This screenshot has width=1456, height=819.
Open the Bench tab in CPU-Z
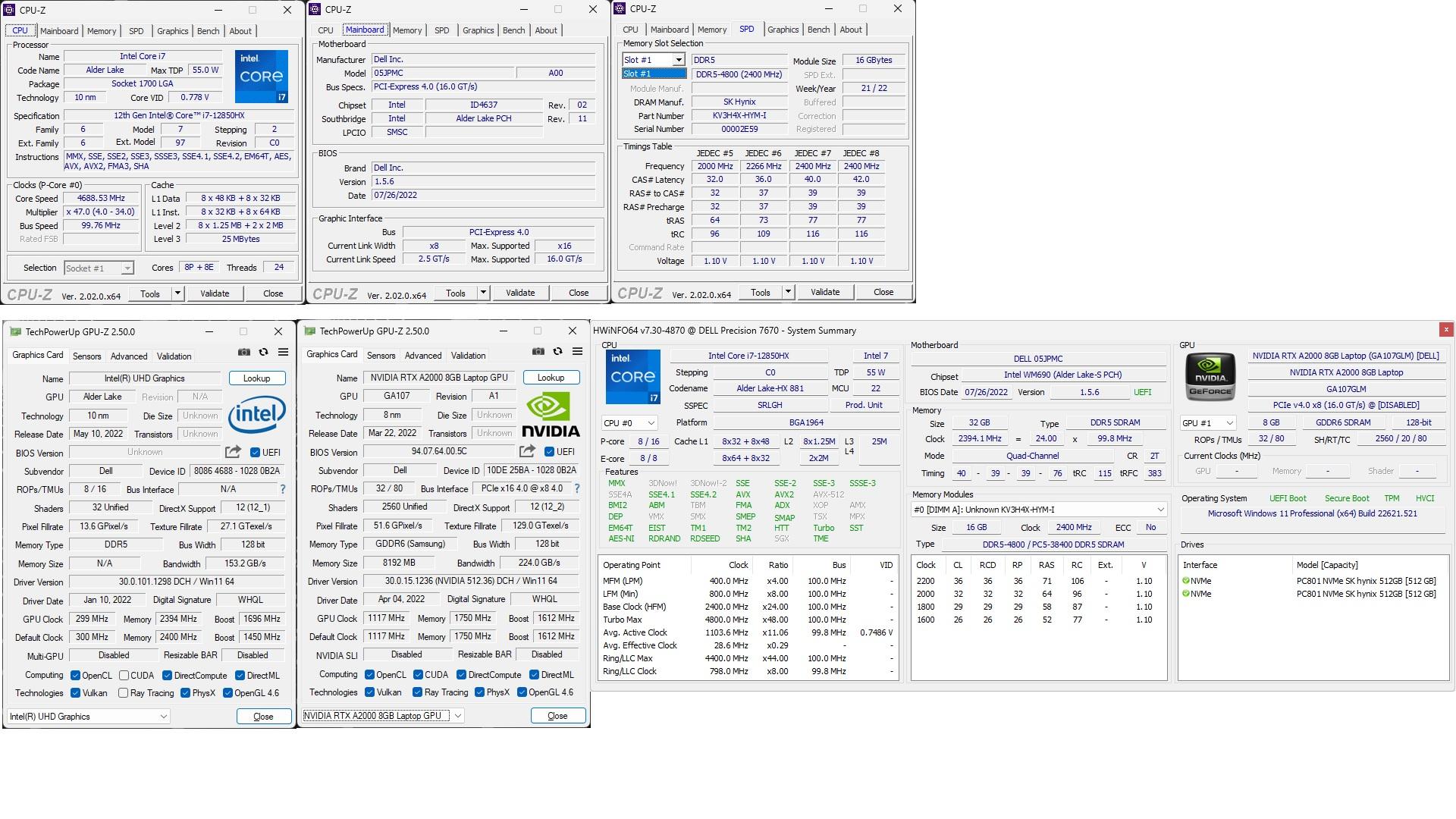tap(208, 31)
